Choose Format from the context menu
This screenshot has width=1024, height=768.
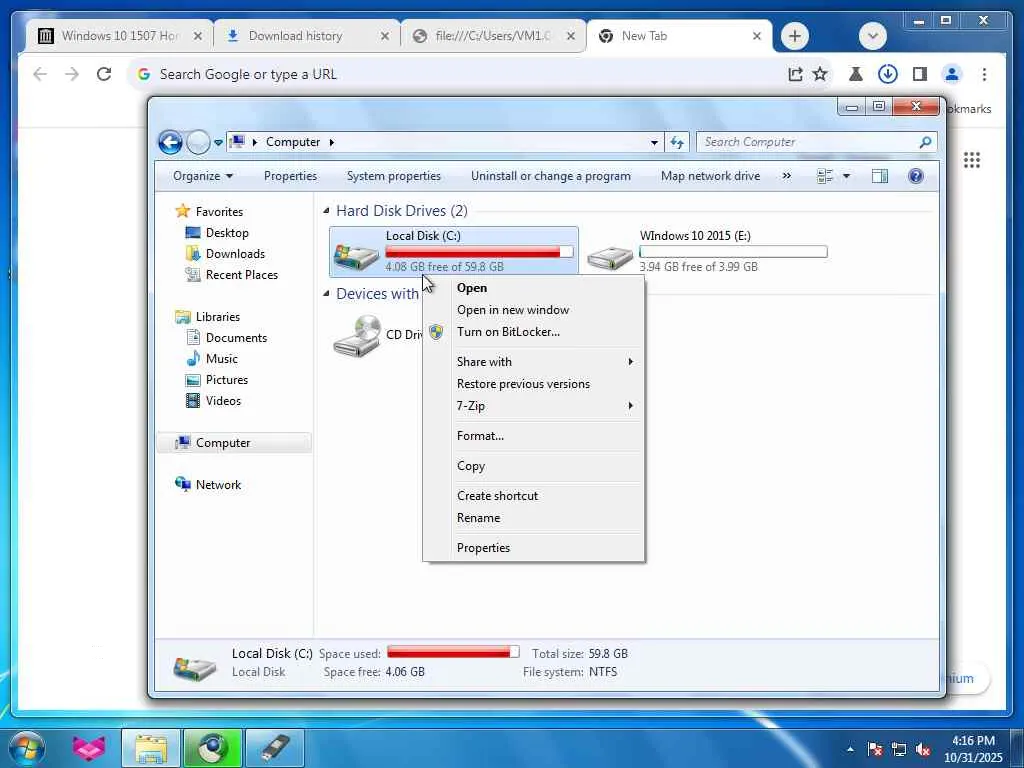coord(534,436)
